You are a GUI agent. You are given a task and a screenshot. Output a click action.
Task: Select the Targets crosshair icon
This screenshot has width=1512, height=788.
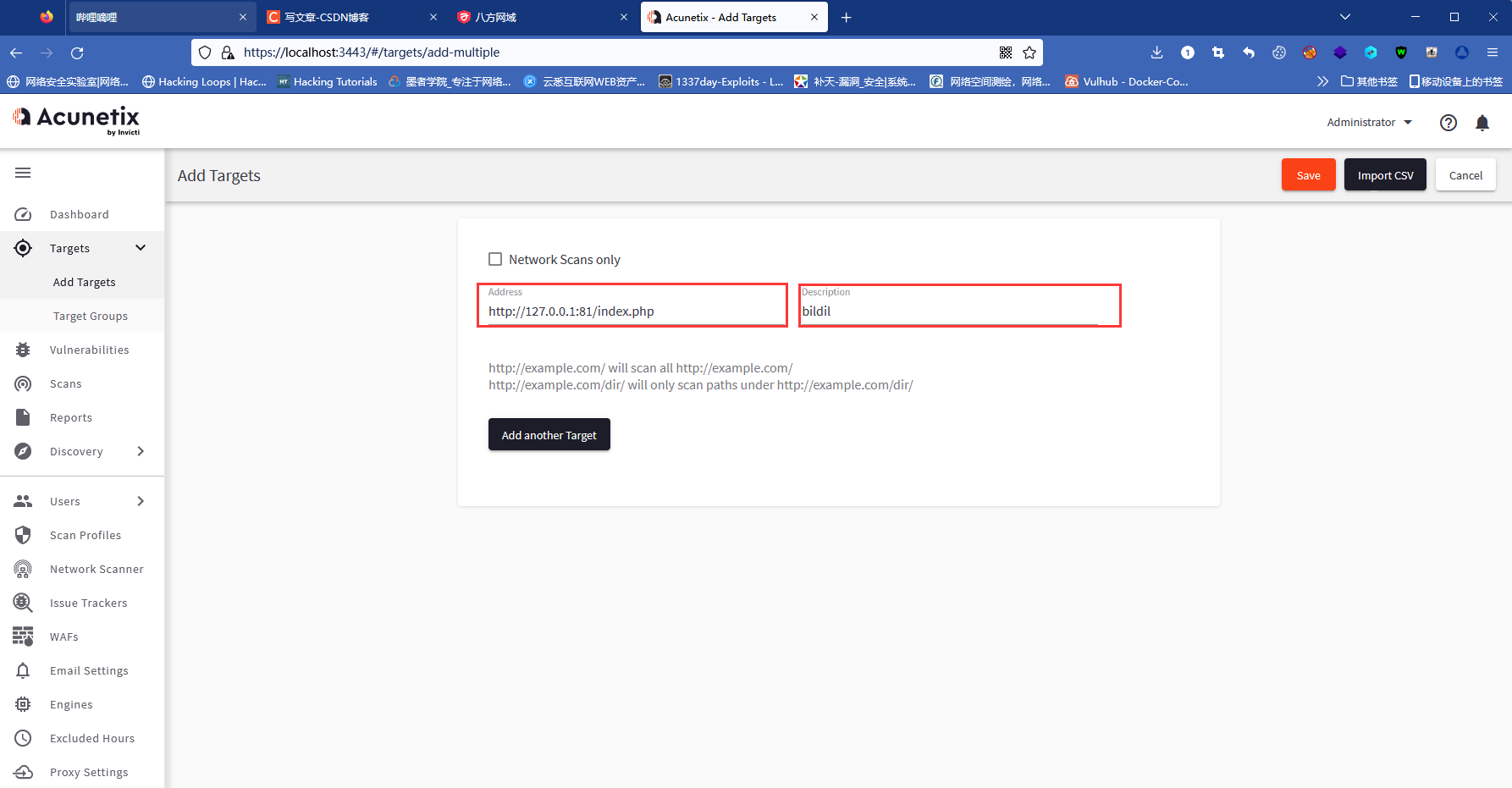23,248
